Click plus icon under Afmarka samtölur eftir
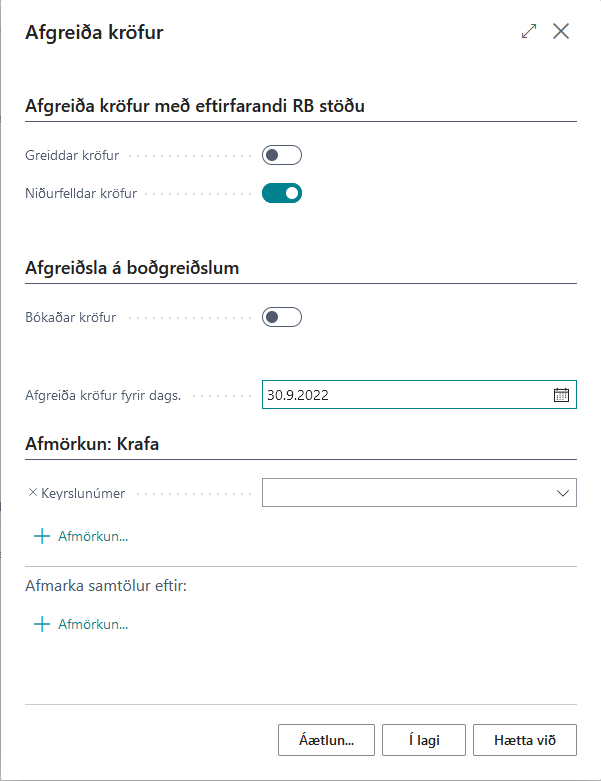Viewport: 601px width, 781px height. tap(42, 625)
